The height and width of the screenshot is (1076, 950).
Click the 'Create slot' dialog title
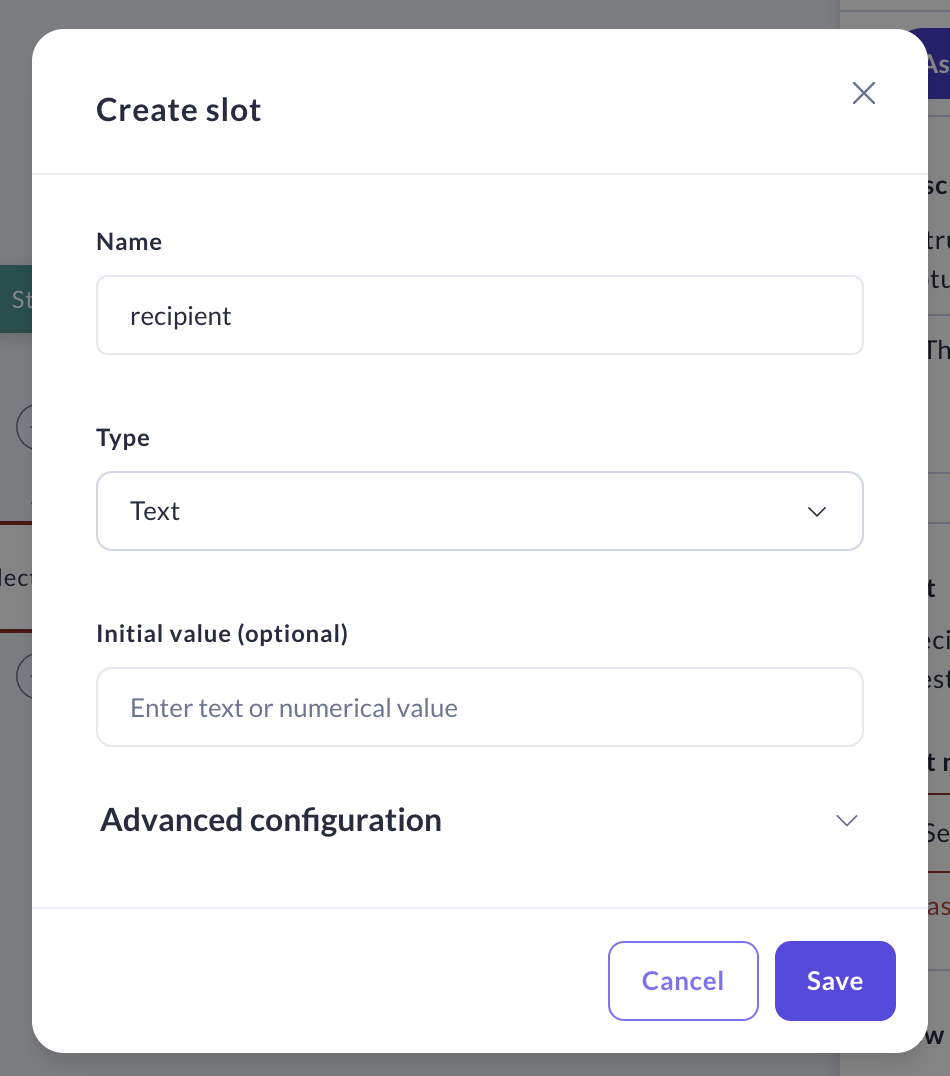[x=179, y=110]
